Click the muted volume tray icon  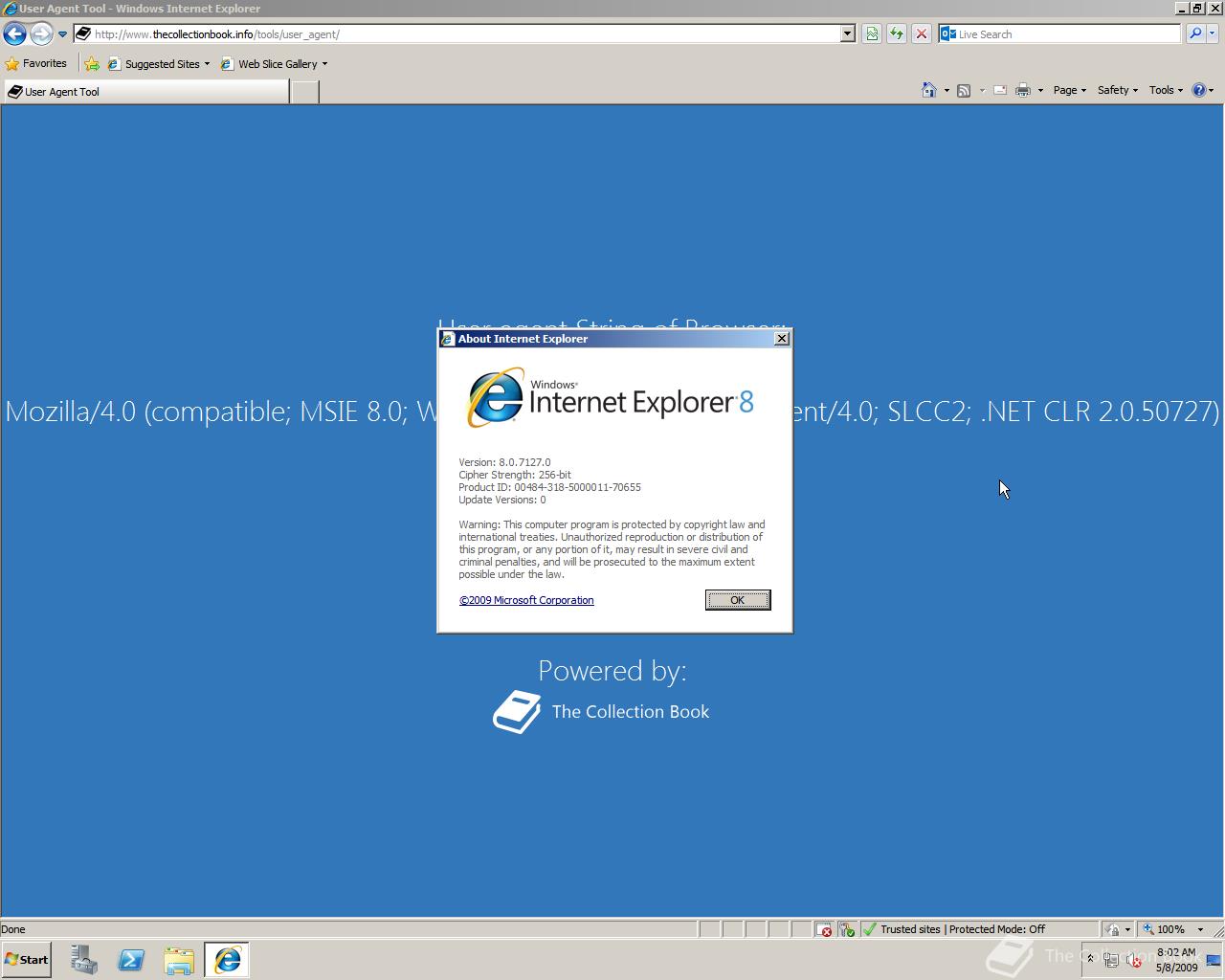(x=1134, y=960)
